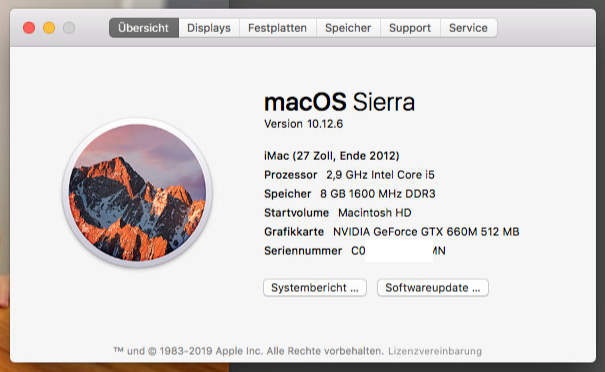Close the window with red button

[x=29, y=28]
